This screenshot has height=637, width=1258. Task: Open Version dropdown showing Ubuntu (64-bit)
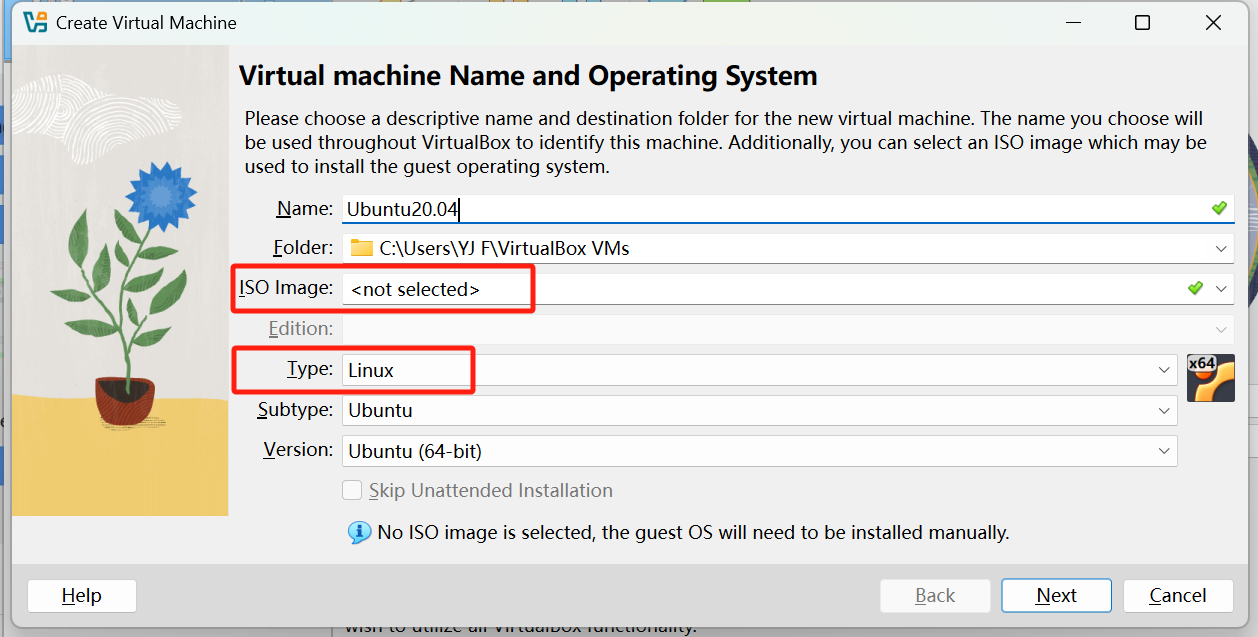pos(1164,451)
